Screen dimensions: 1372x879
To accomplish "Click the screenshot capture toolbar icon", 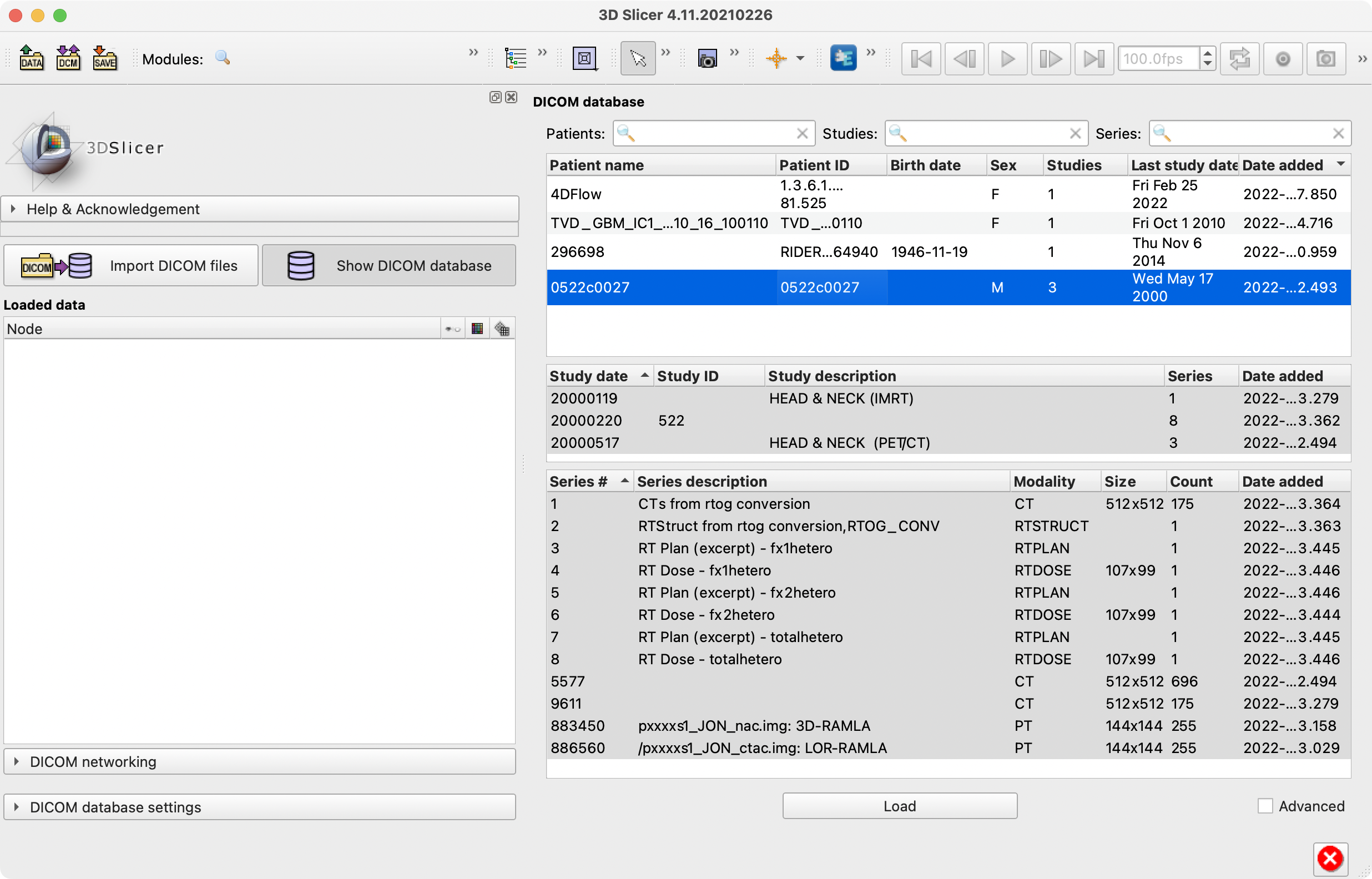I will (x=707, y=58).
